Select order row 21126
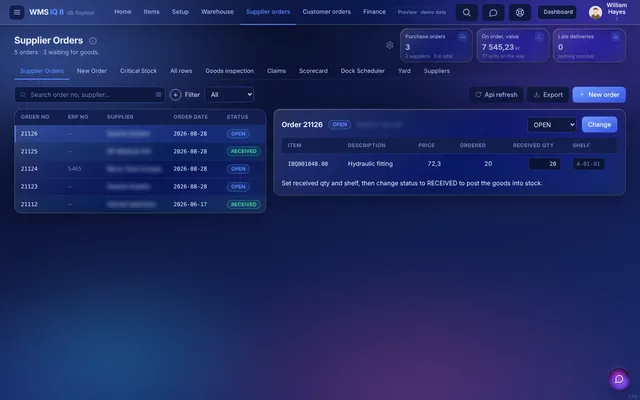Screen dimensions: 640x400 click(x=140, y=134)
